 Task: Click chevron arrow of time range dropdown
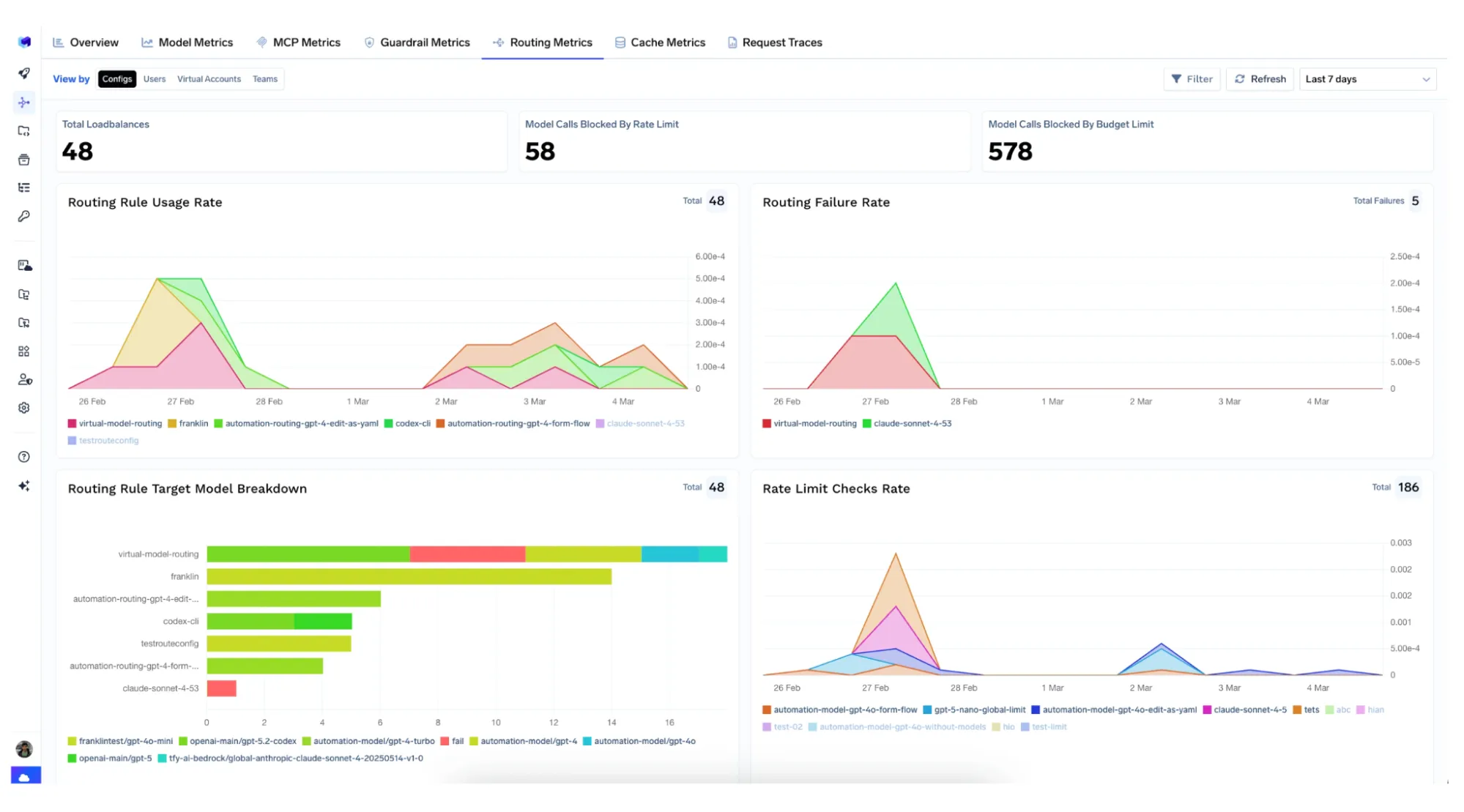click(x=1426, y=79)
